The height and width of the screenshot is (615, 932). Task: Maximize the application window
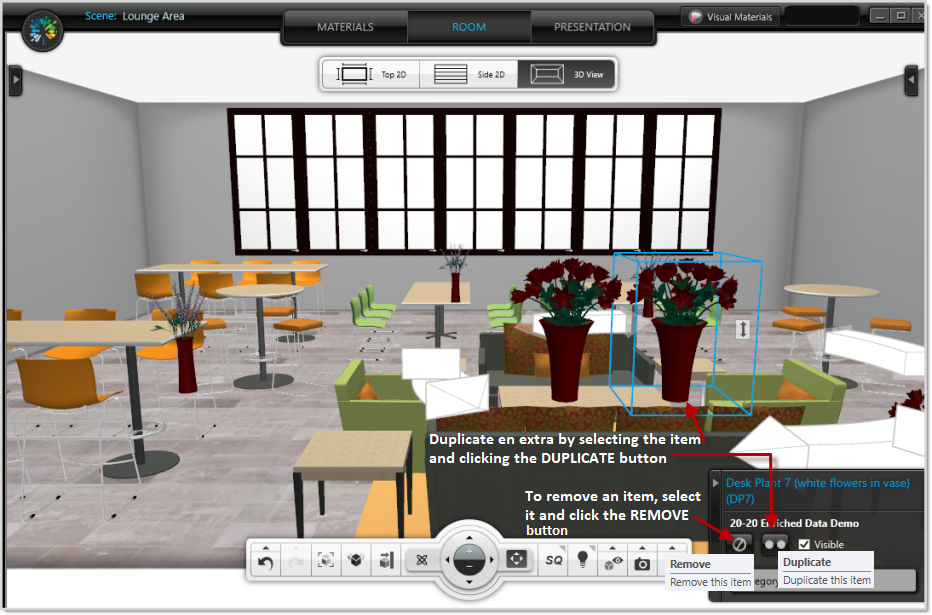click(x=901, y=16)
